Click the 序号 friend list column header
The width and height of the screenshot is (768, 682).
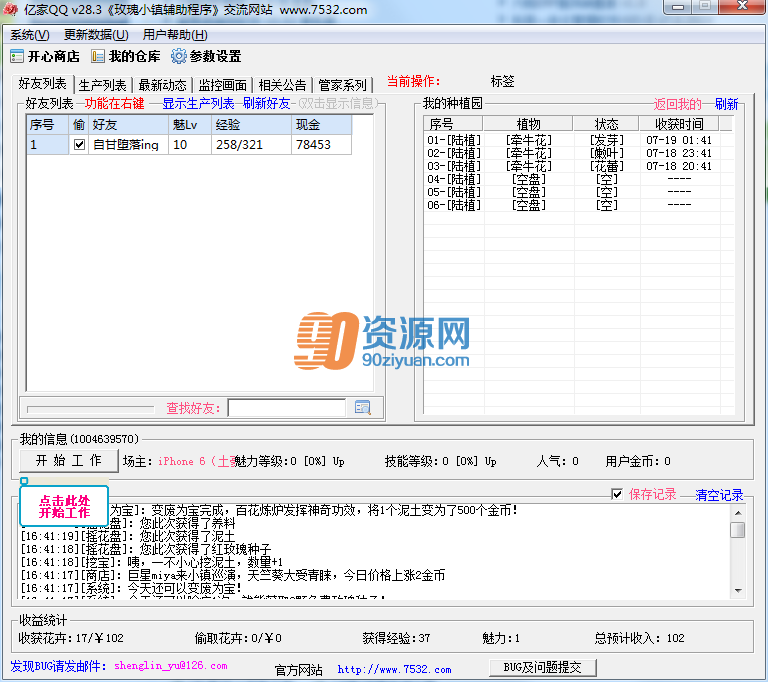point(47,124)
